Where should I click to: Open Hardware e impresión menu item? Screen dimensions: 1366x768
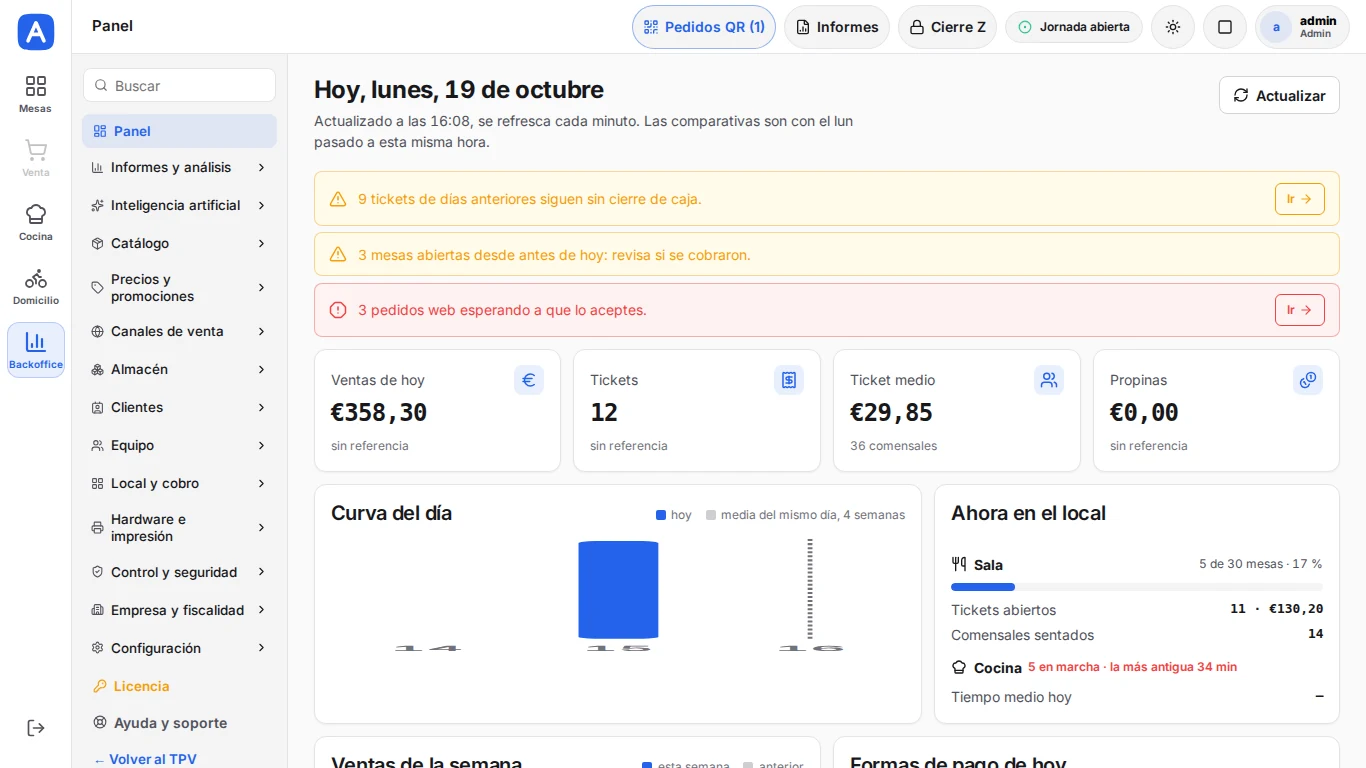coord(179,528)
